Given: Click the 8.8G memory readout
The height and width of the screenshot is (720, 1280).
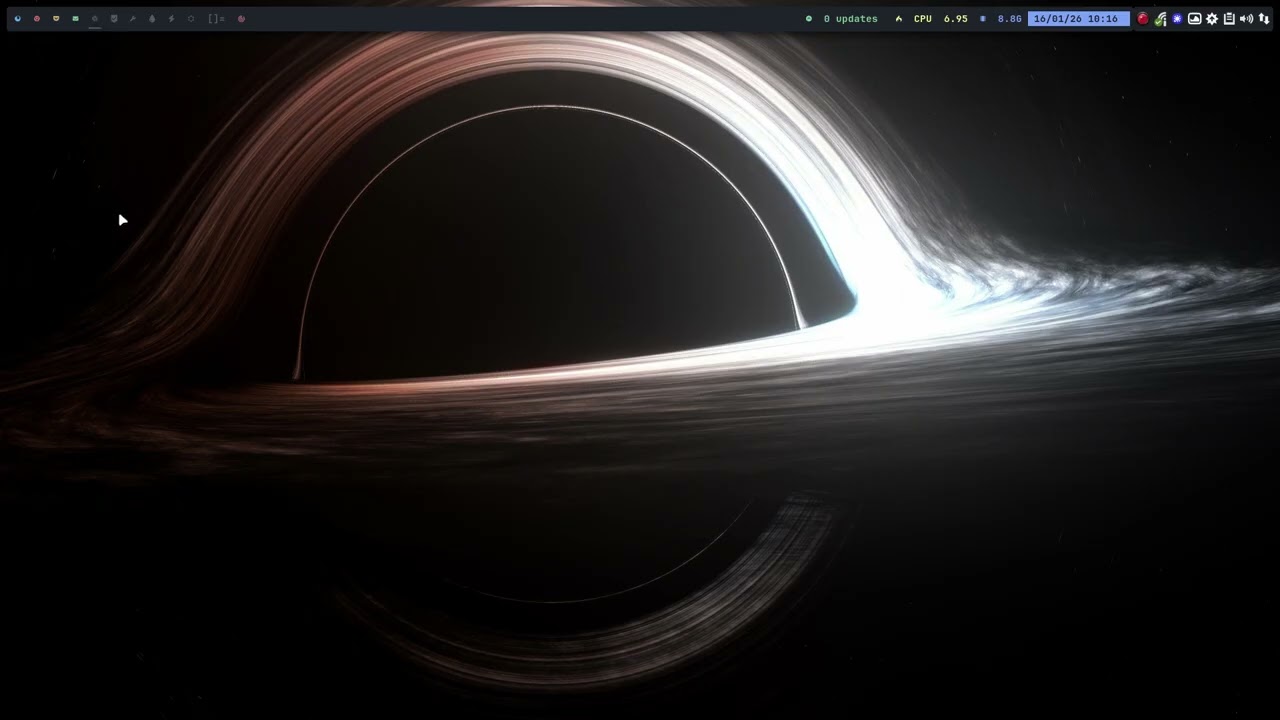Looking at the screenshot, I should (x=1009, y=19).
